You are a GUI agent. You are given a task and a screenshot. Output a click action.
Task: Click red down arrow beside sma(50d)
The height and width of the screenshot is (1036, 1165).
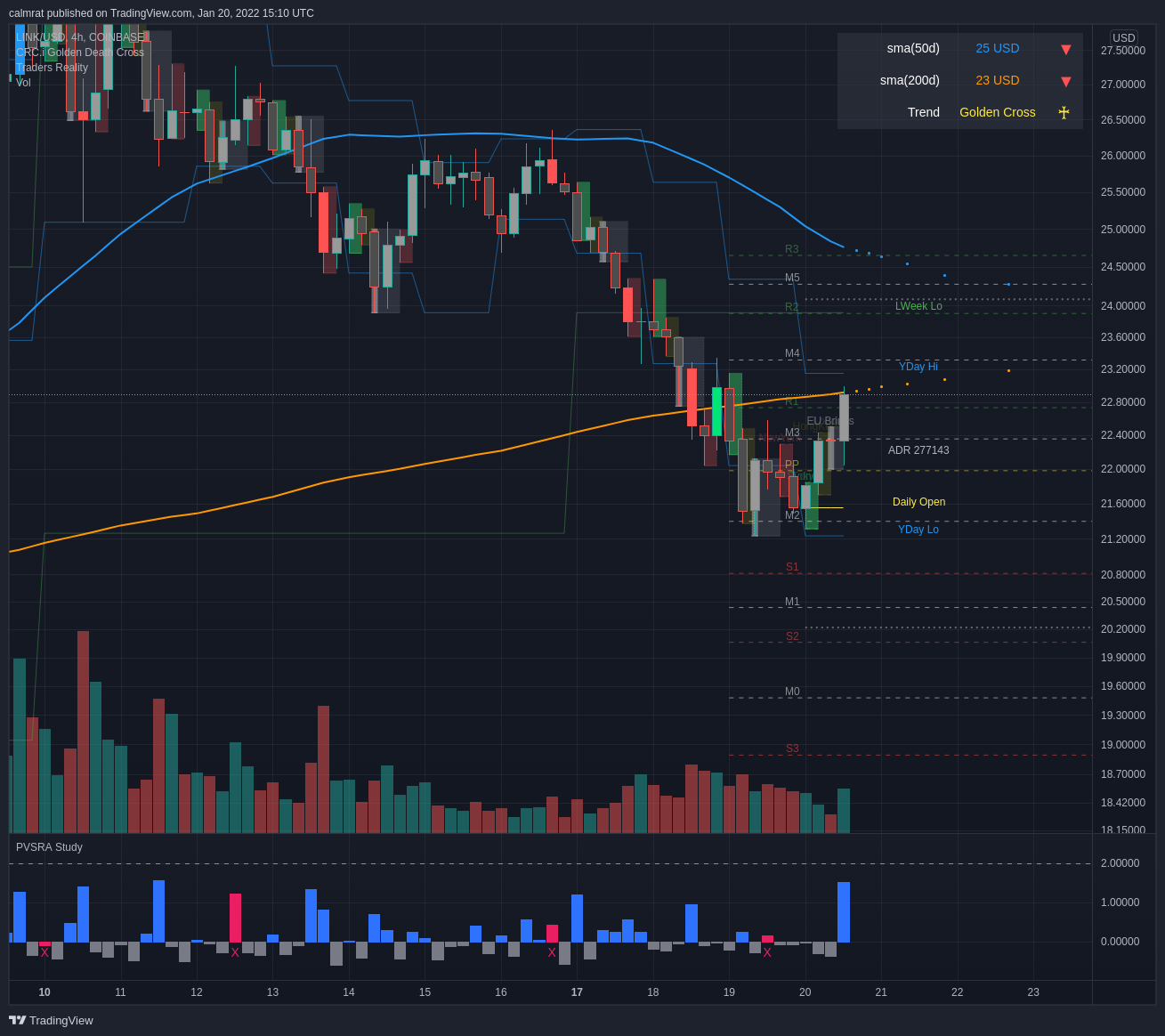[1065, 50]
